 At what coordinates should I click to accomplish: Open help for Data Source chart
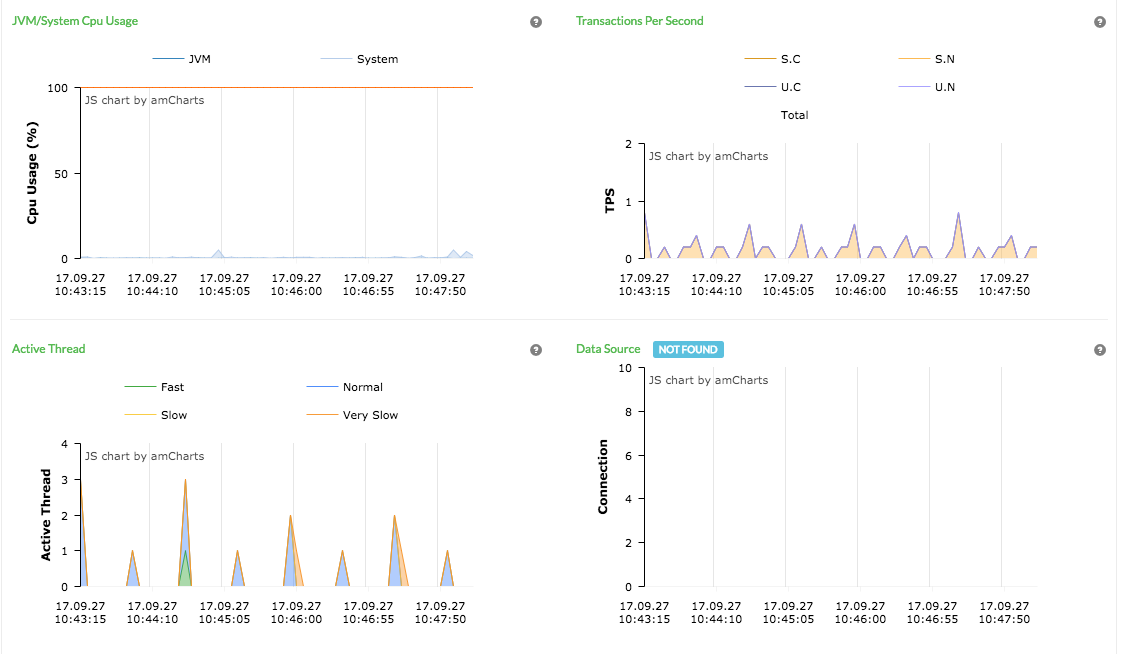coord(1099,349)
